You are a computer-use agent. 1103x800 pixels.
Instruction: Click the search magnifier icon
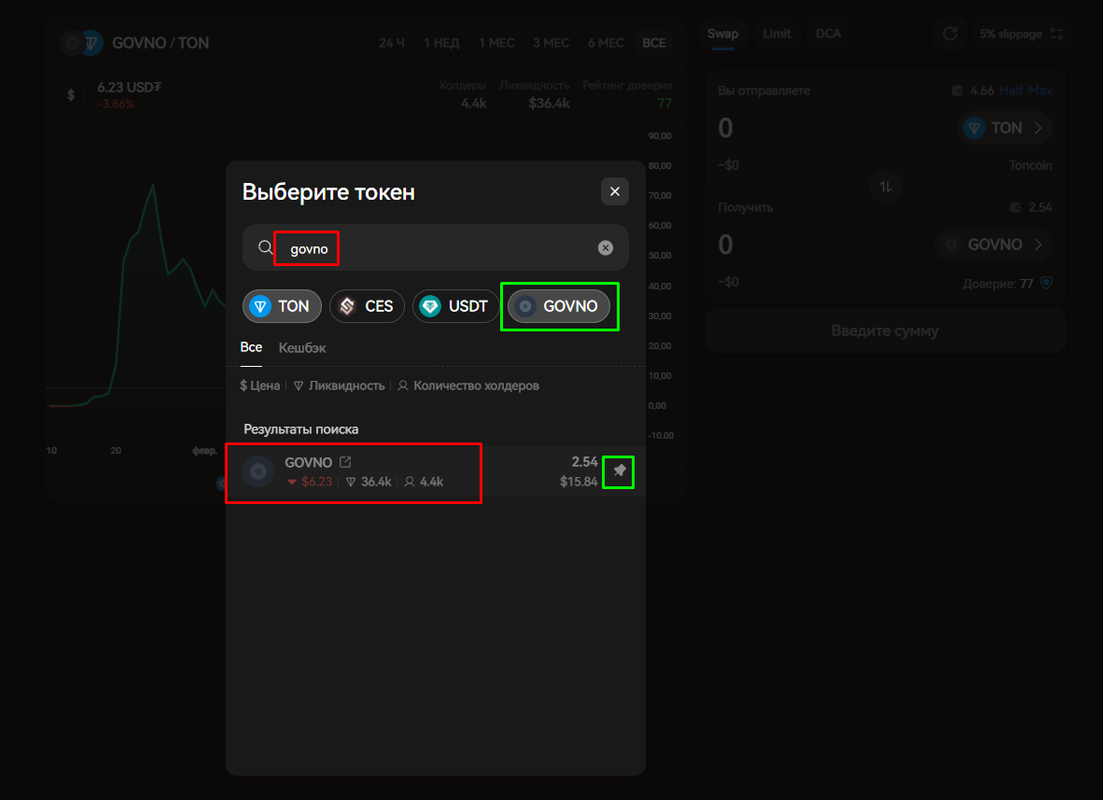(265, 248)
